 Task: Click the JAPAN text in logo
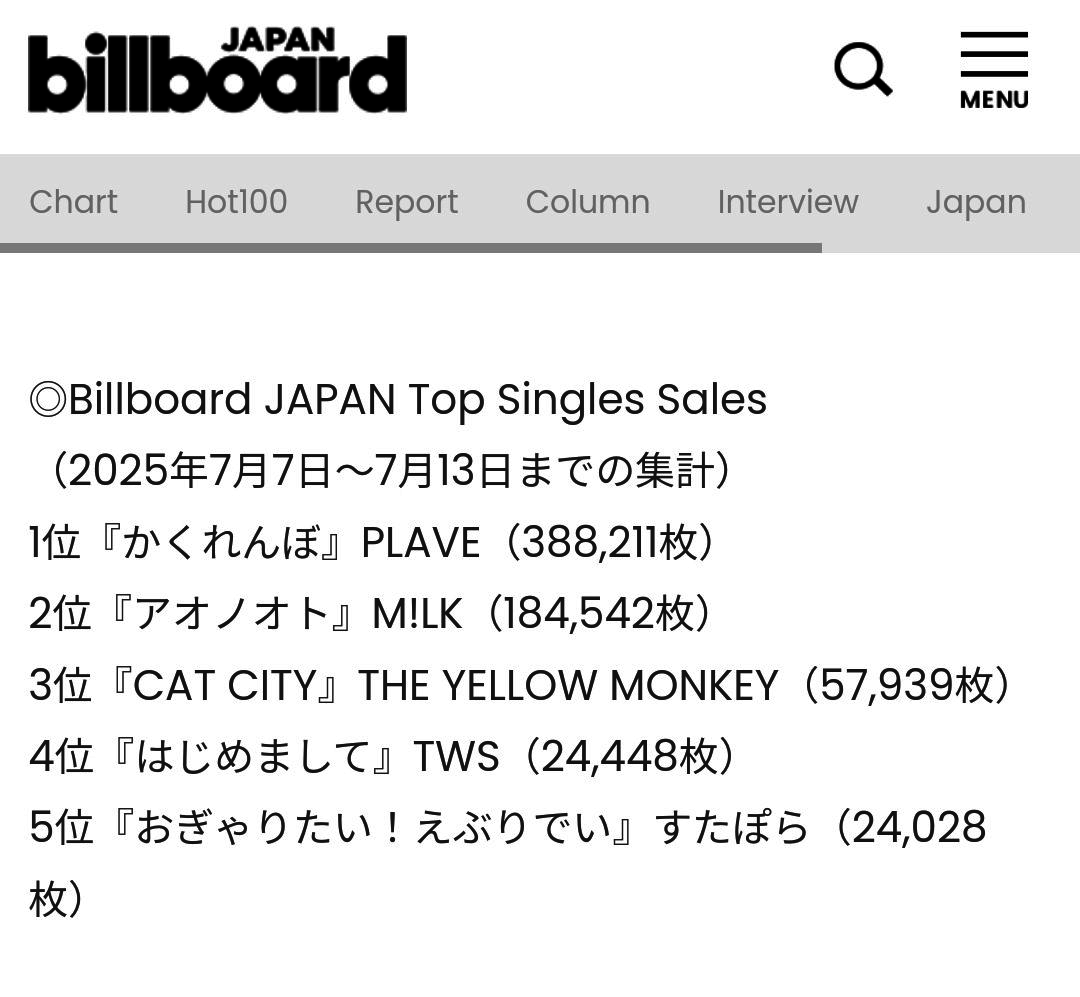pos(278,40)
